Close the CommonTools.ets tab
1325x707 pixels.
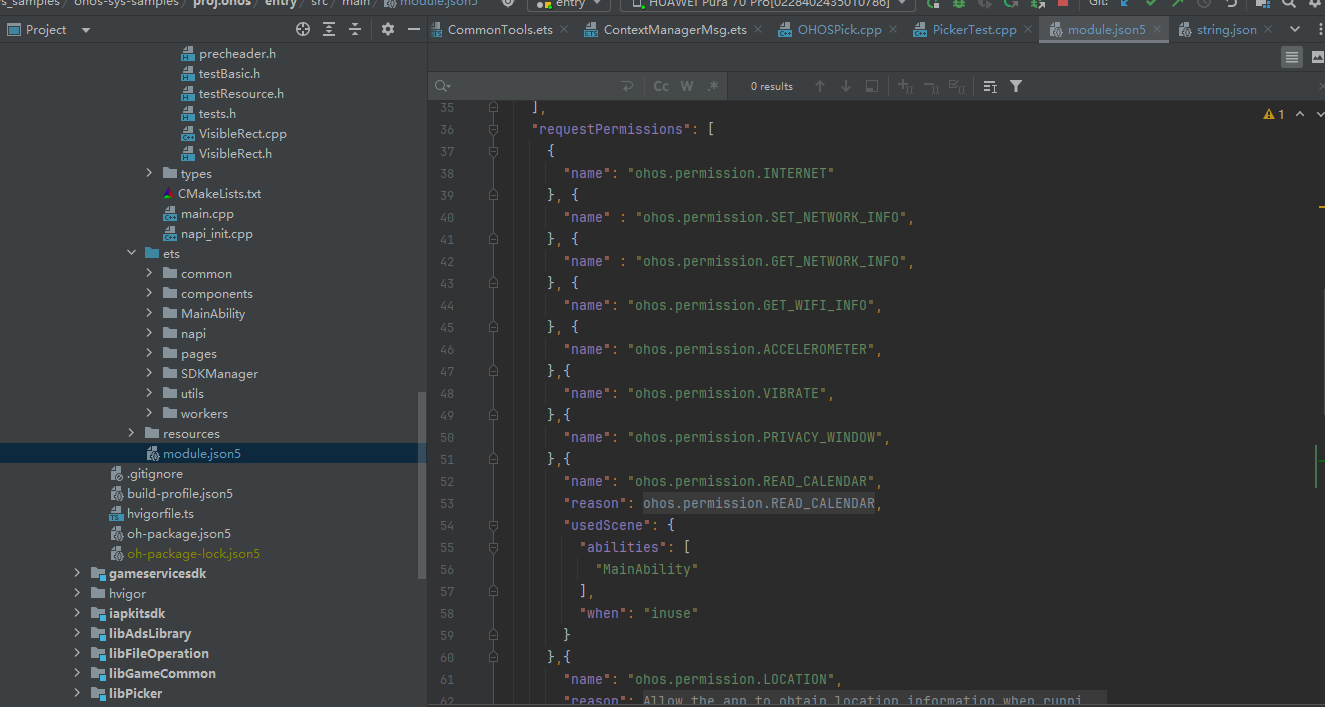[563, 30]
